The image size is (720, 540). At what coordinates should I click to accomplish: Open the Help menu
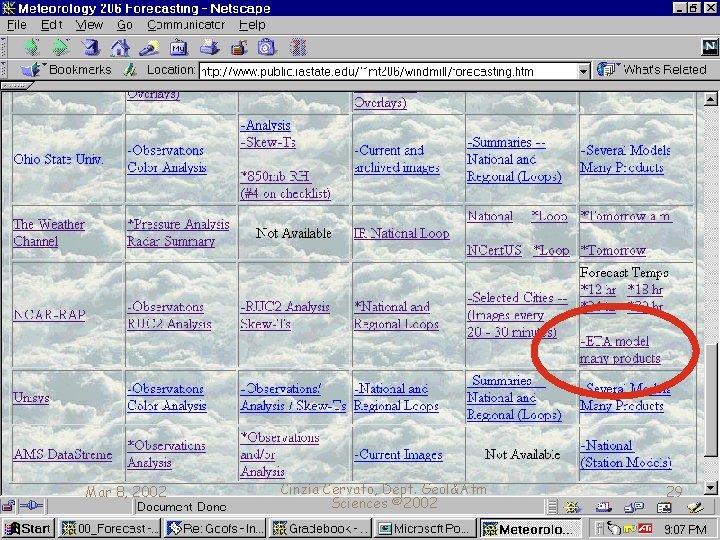coord(252,25)
